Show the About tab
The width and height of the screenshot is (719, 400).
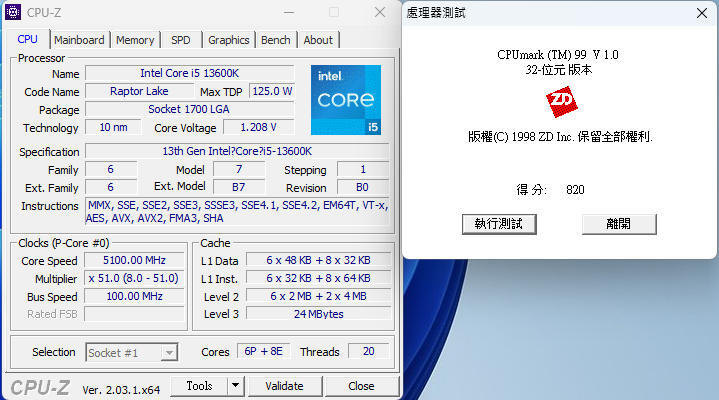318,40
